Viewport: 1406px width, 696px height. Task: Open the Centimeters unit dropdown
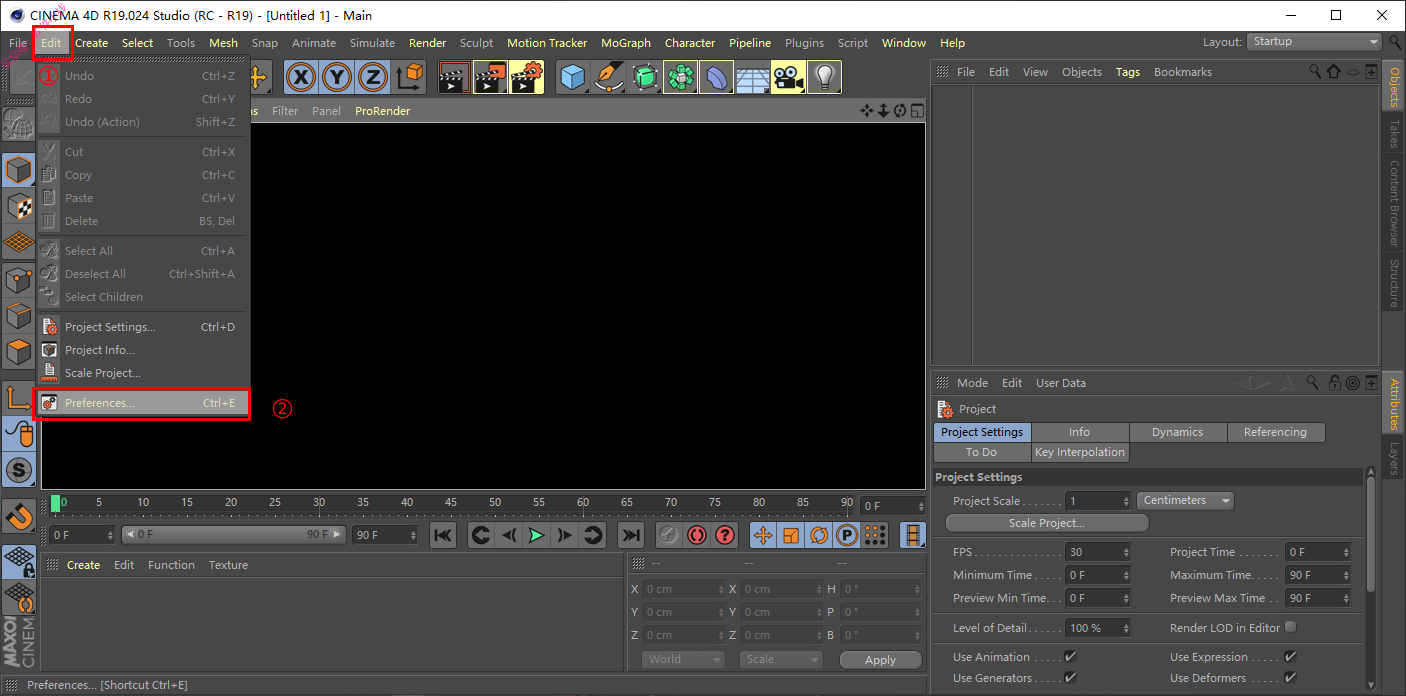click(x=1185, y=500)
